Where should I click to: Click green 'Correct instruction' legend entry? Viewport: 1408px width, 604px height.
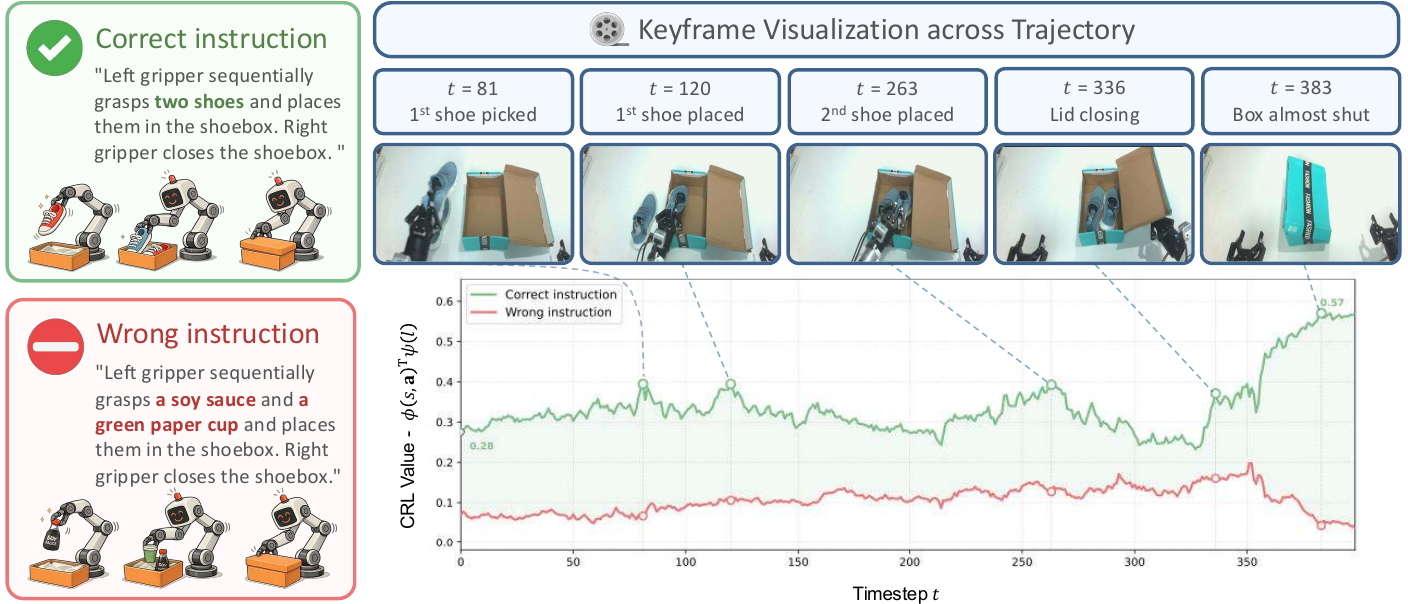click(543, 295)
